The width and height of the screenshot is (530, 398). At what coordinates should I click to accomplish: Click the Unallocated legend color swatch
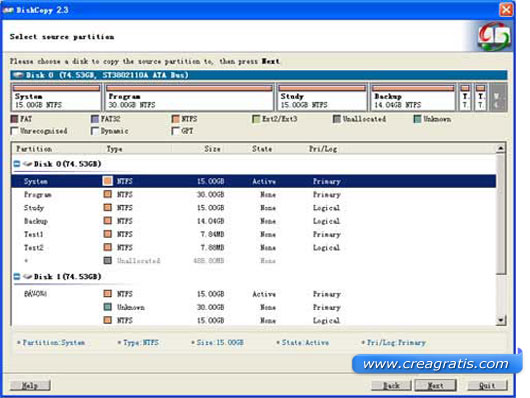pos(337,119)
